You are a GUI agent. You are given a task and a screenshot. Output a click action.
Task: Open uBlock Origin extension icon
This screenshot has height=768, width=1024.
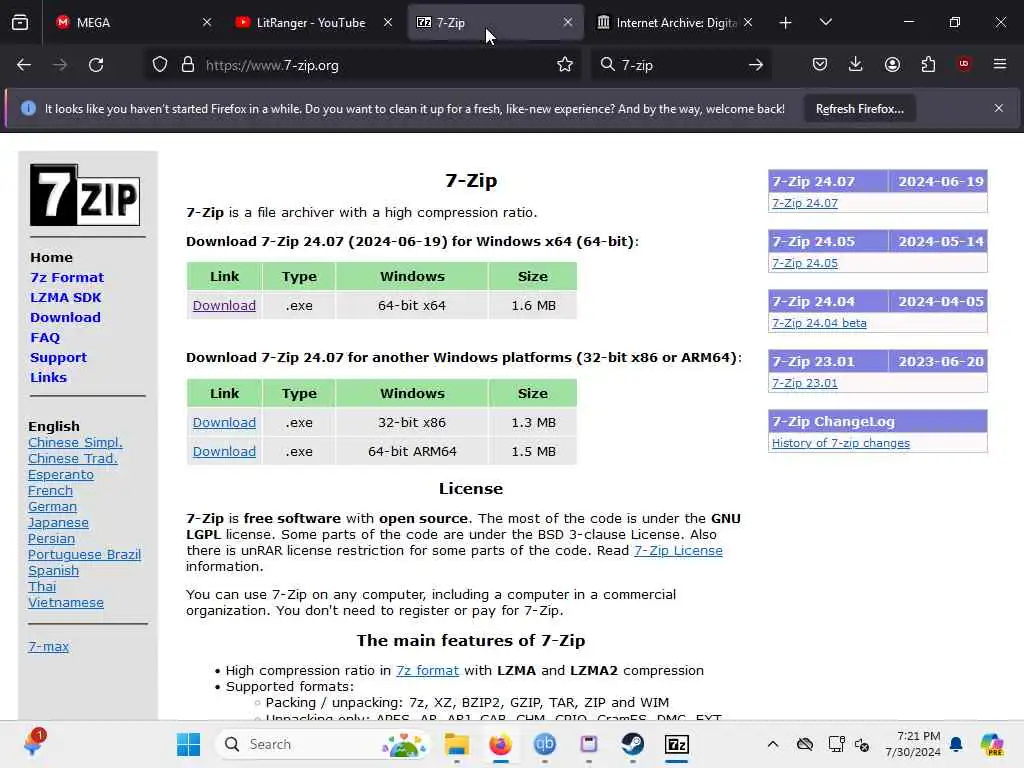click(x=964, y=64)
